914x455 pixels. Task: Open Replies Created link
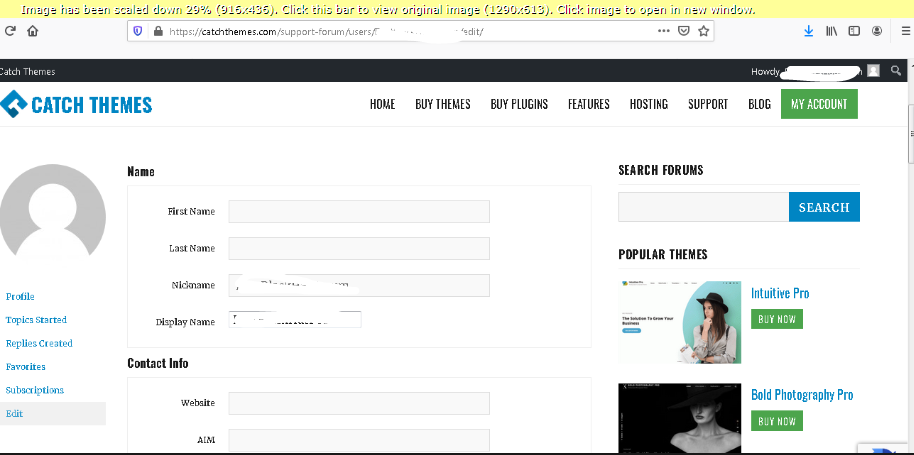coord(39,343)
